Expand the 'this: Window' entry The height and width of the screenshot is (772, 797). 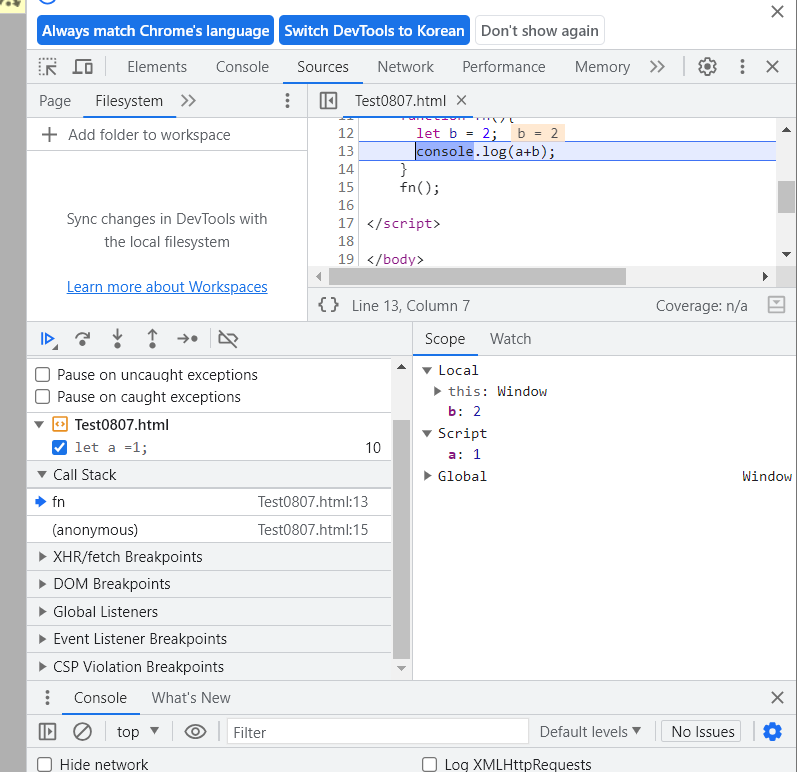[437, 391]
